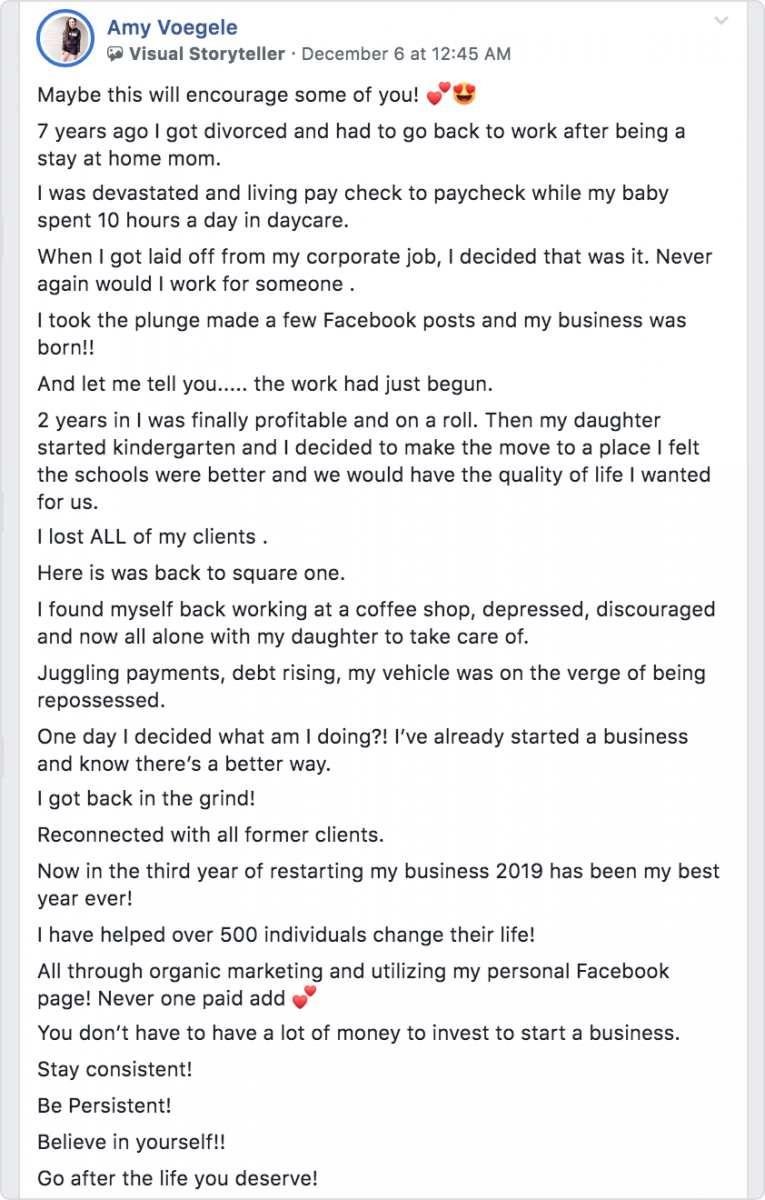Click the Visual Storyteller badge label
Screen dimensions: 765x1200
[207, 54]
